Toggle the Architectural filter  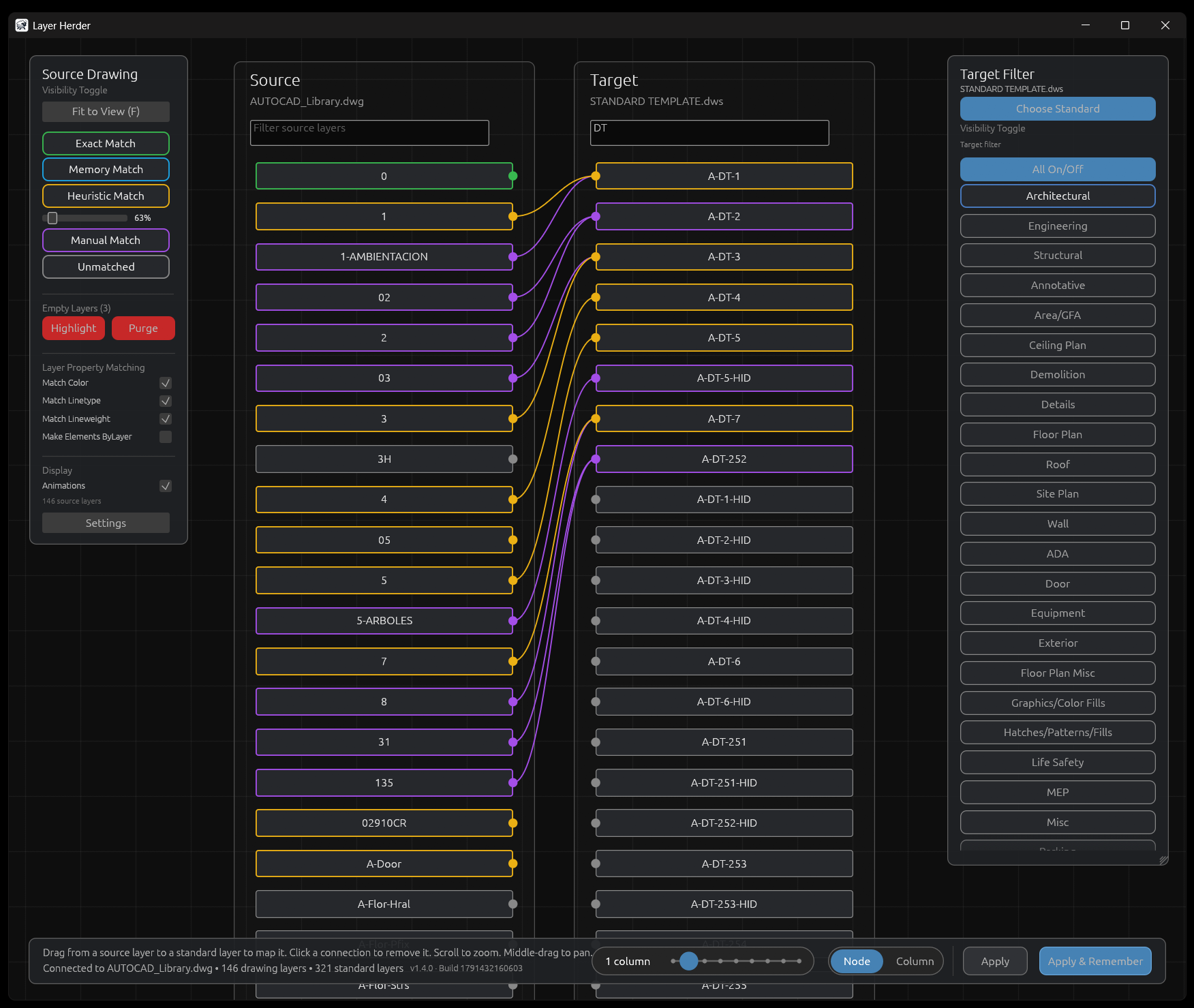1058,196
